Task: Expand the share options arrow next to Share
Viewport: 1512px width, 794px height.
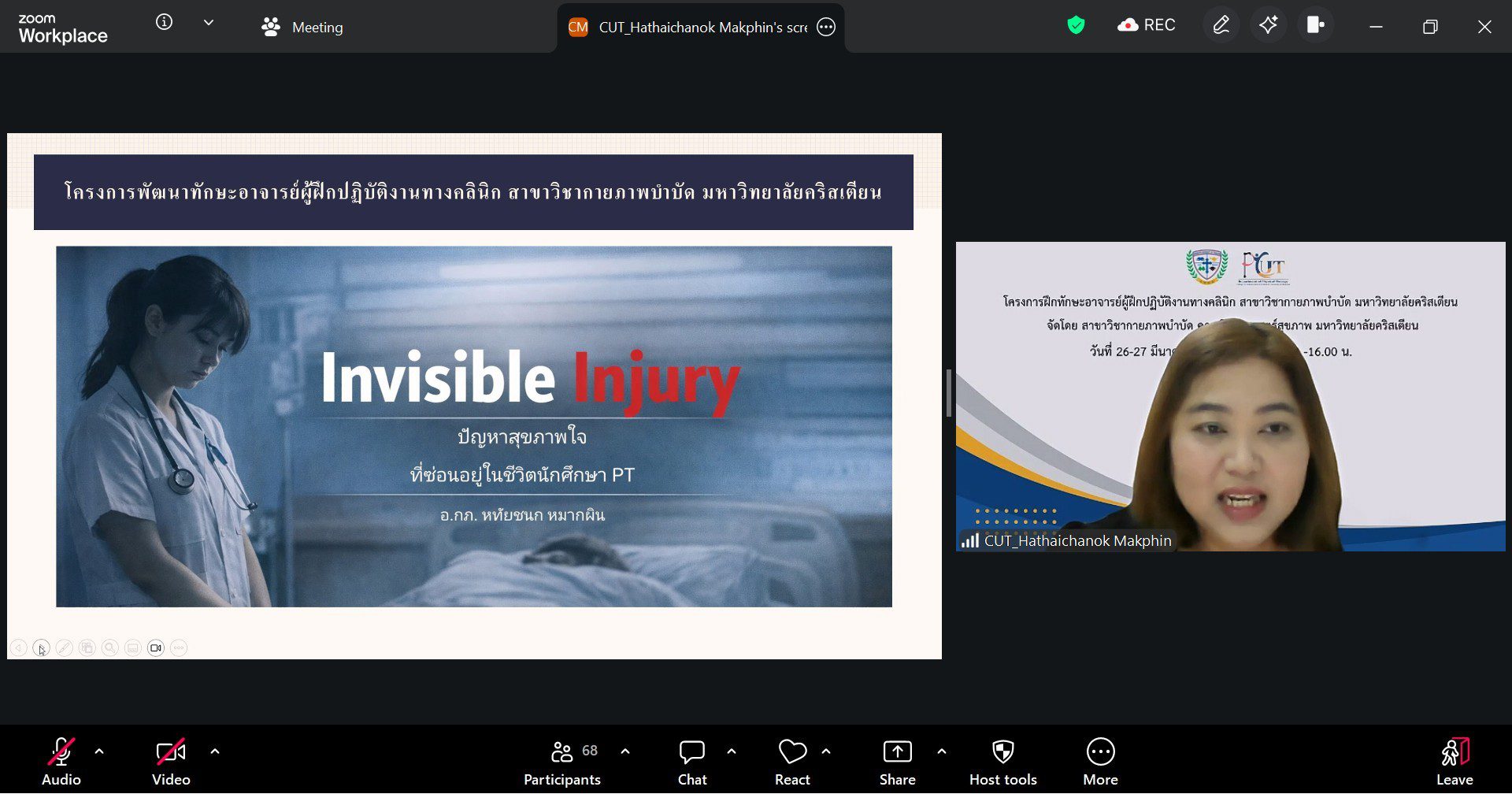Action: tap(942, 751)
